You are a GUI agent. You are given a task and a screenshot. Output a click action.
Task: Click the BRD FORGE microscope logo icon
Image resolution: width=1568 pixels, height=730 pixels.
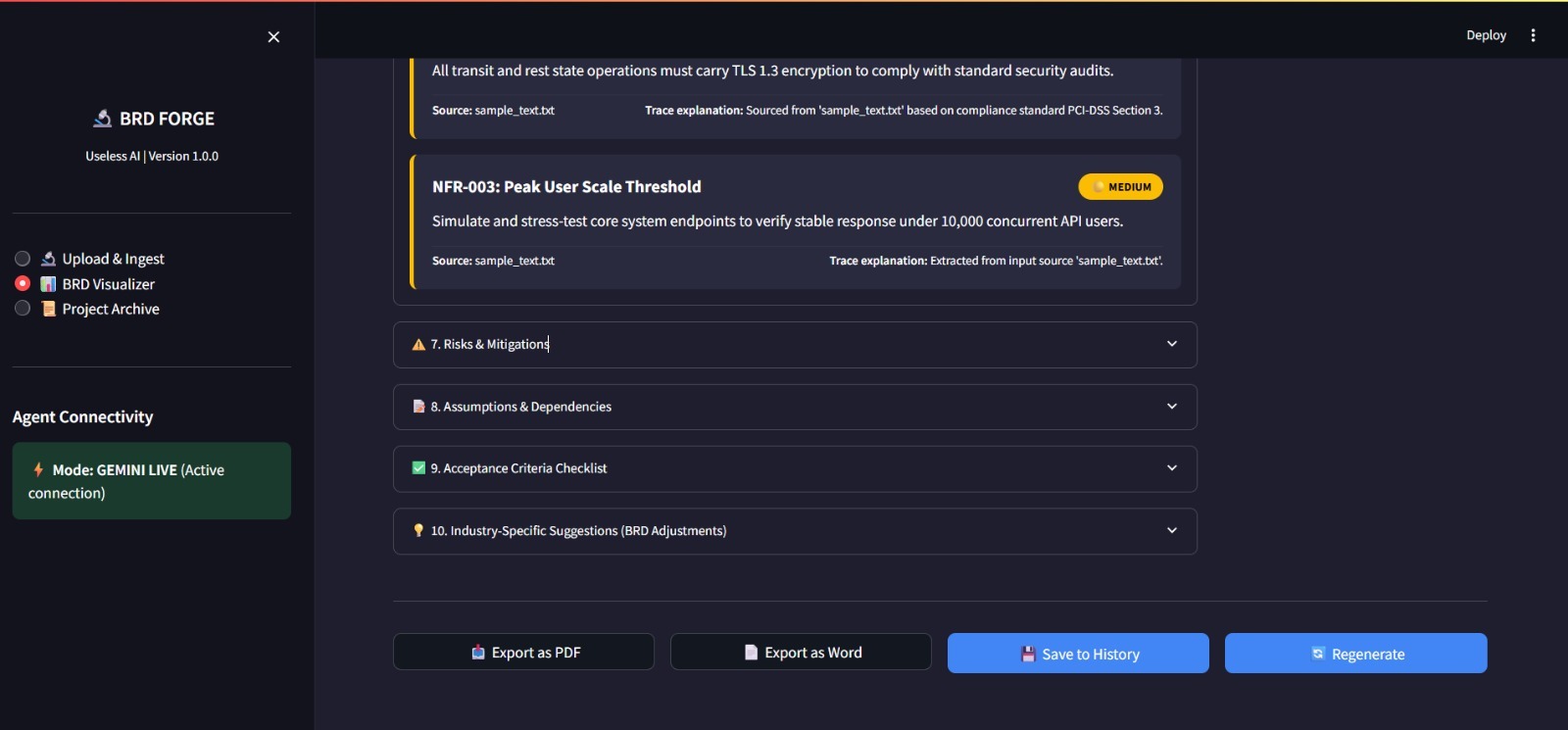102,119
